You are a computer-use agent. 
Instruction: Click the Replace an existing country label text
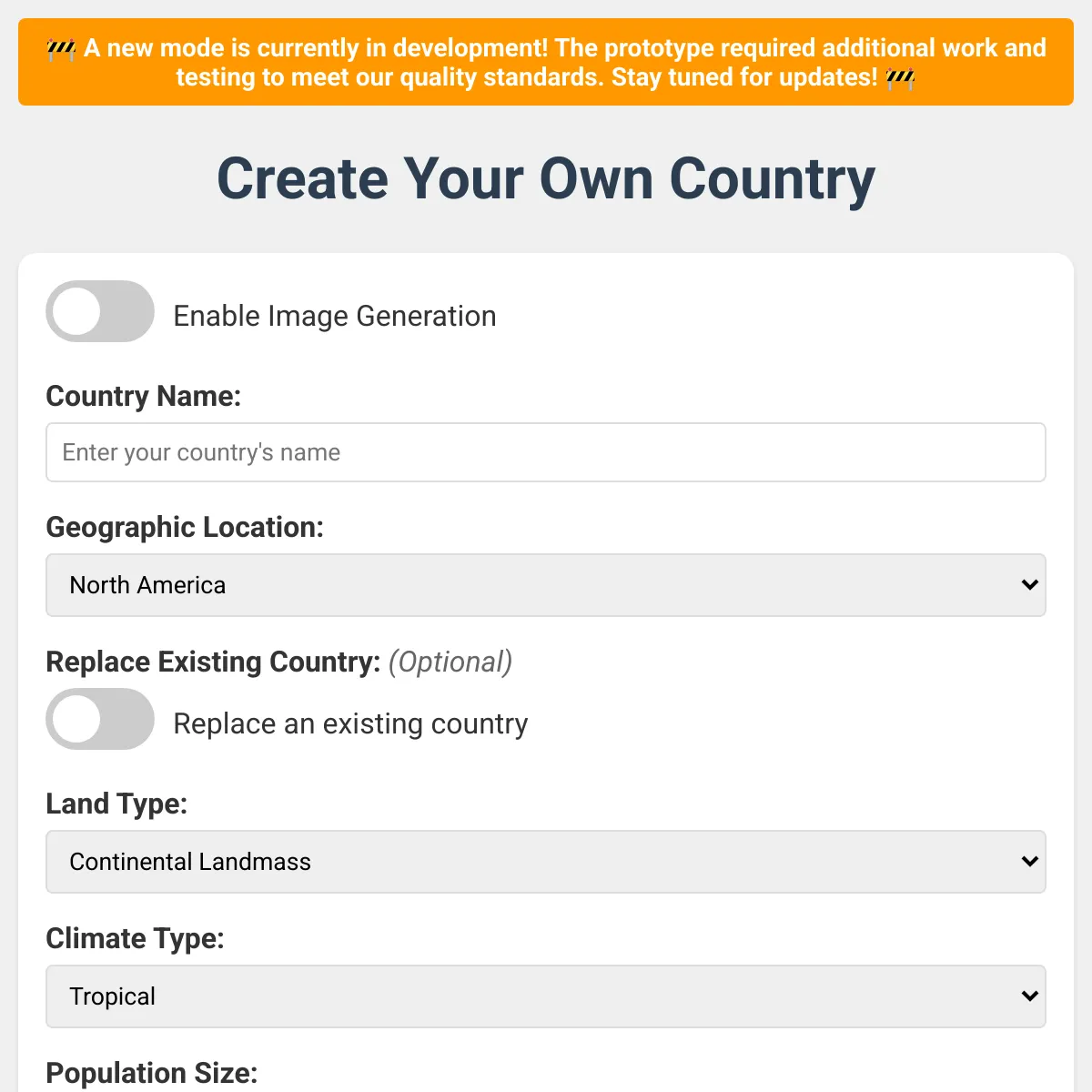(349, 723)
